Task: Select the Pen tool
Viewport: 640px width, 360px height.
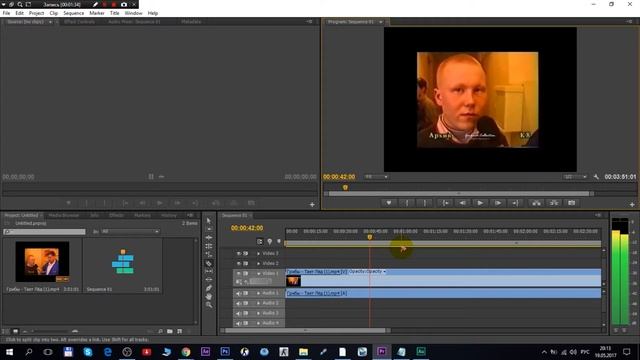Action: (209, 288)
